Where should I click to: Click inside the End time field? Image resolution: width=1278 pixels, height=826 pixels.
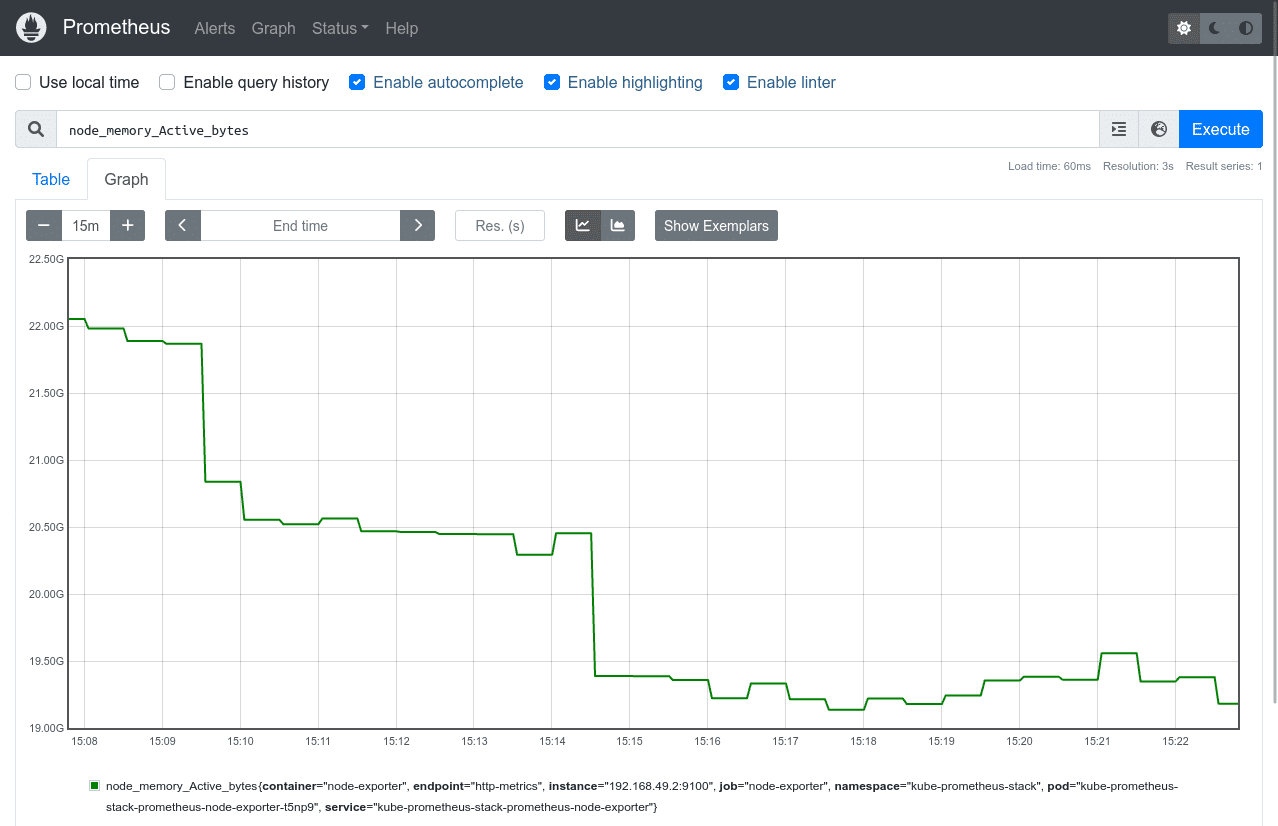[300, 225]
